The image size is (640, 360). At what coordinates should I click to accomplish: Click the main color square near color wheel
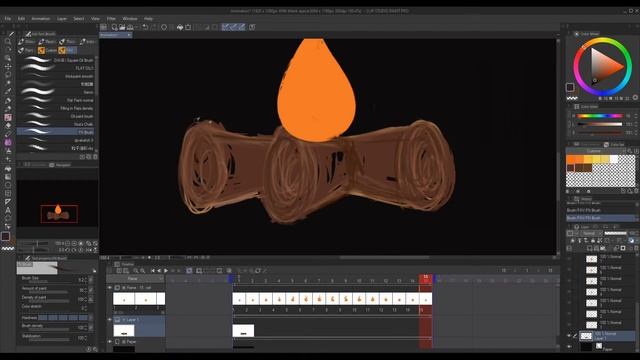click(x=570, y=87)
